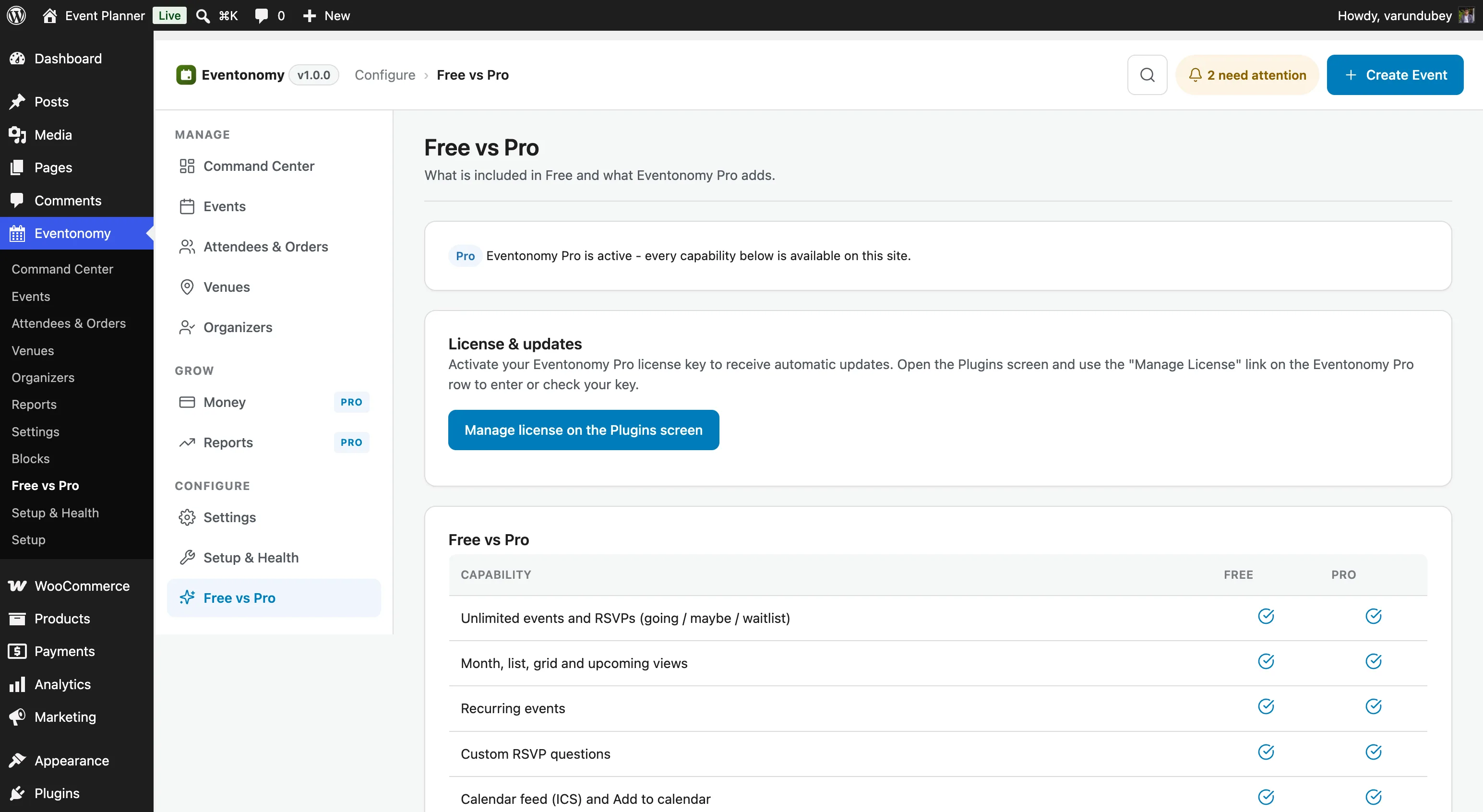1483x812 pixels.
Task: Click the Pro tag in the active notice
Action: [465, 256]
